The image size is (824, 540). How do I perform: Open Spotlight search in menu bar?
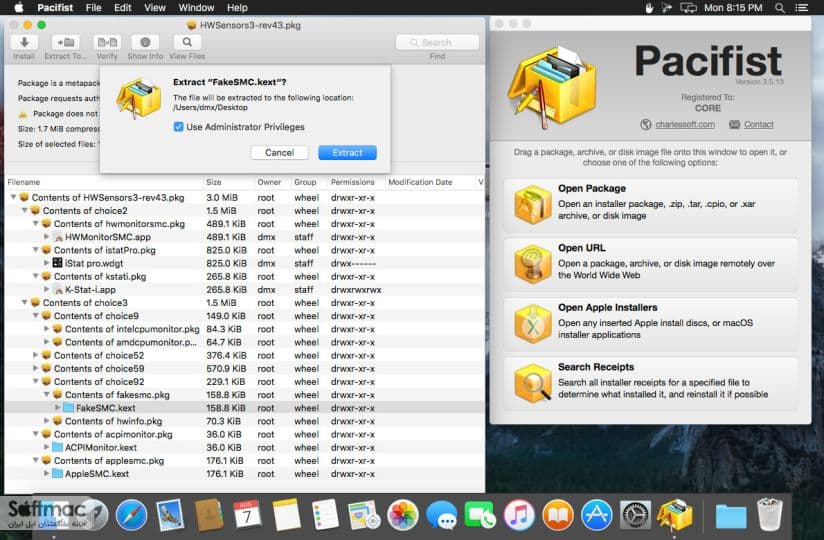(x=780, y=8)
